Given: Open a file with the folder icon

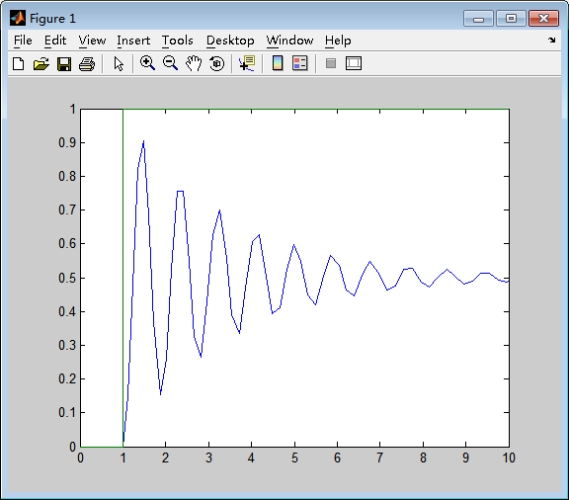Looking at the screenshot, I should [41, 63].
